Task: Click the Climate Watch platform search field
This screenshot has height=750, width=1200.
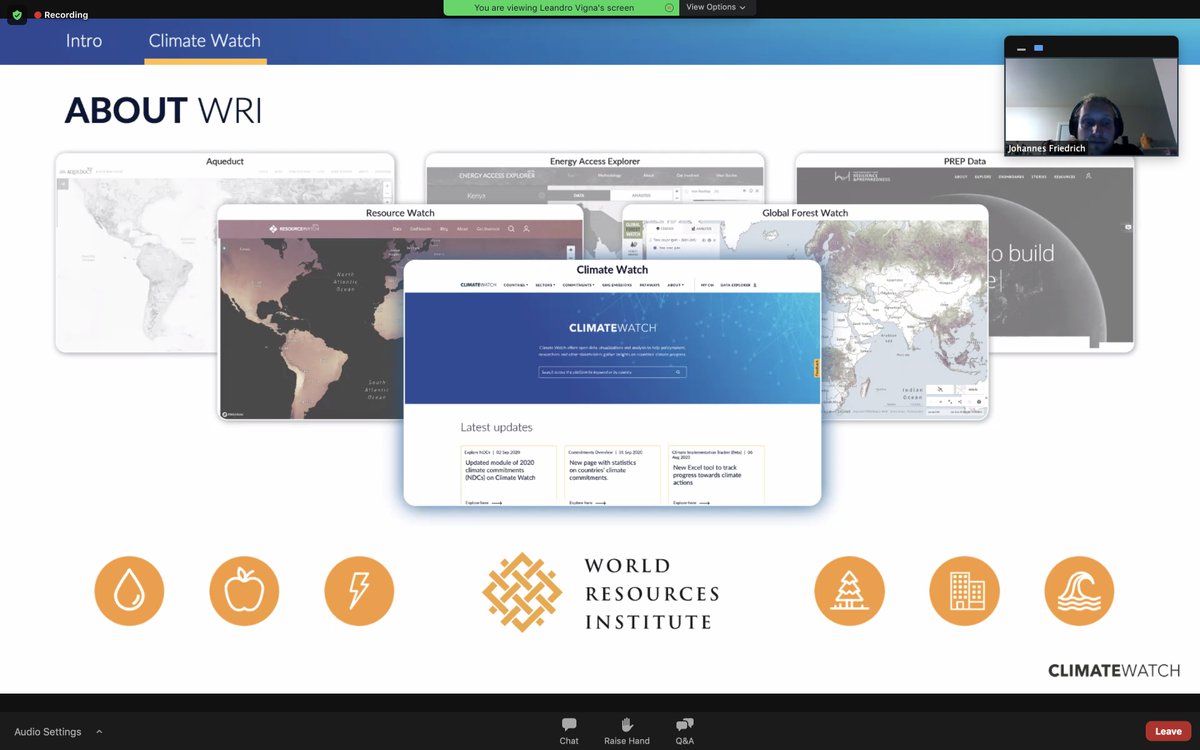Action: click(x=612, y=372)
